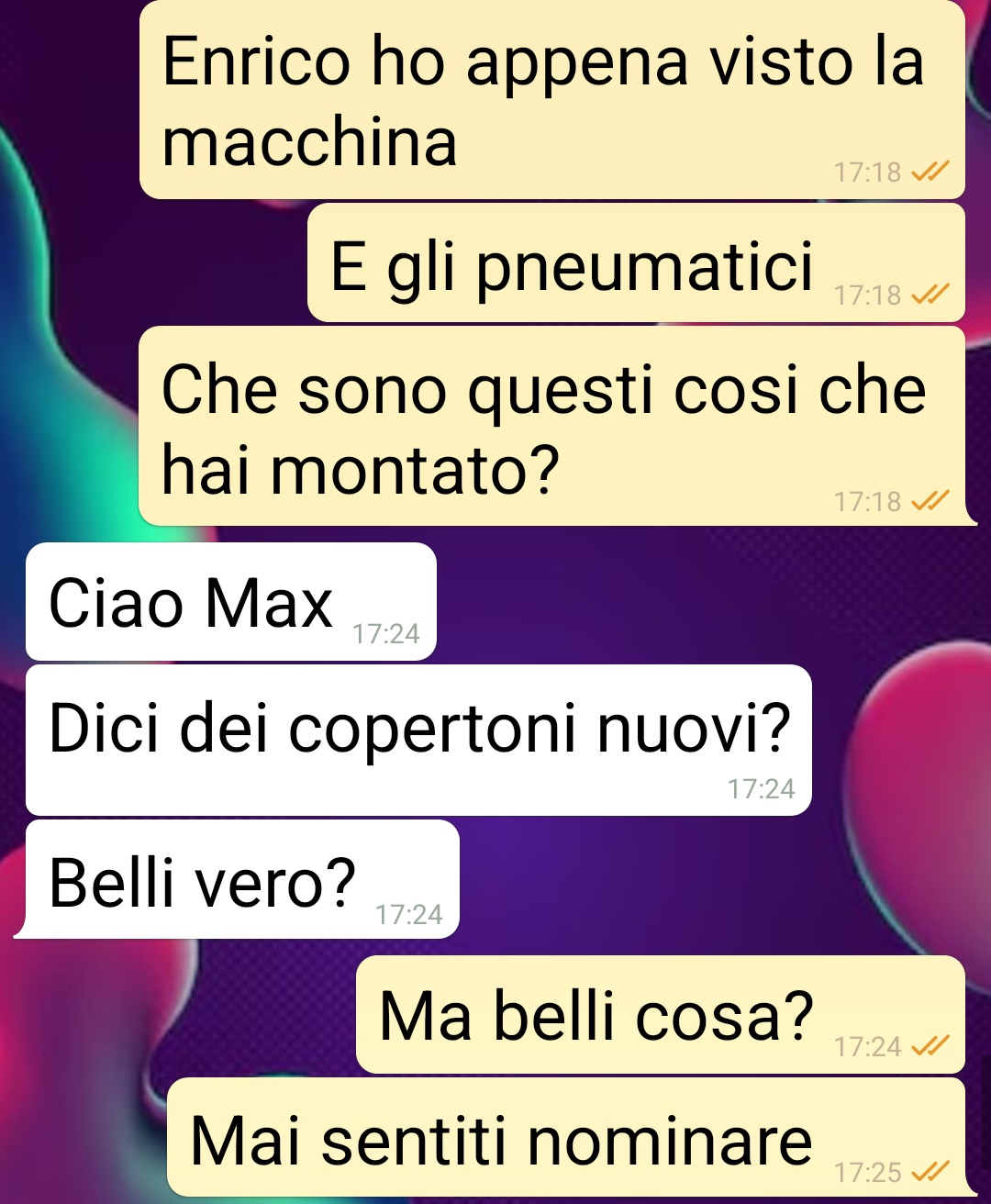Tap the 17:24 timestamp on 'Ciao Max'
991x1204 pixels.
coord(386,633)
